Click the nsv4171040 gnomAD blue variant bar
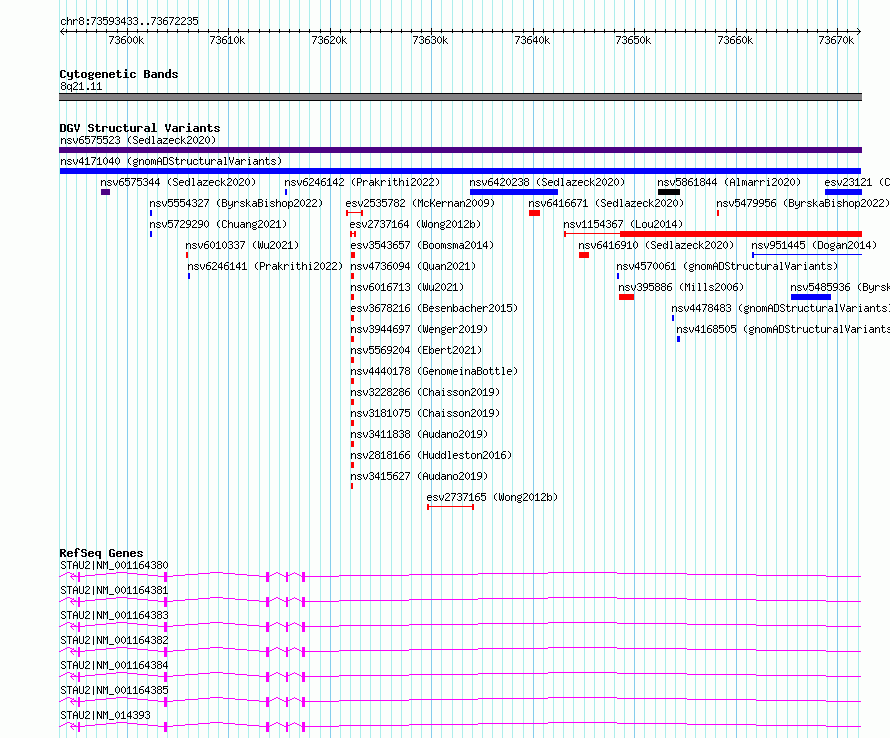The width and height of the screenshot is (890, 738). point(460,171)
